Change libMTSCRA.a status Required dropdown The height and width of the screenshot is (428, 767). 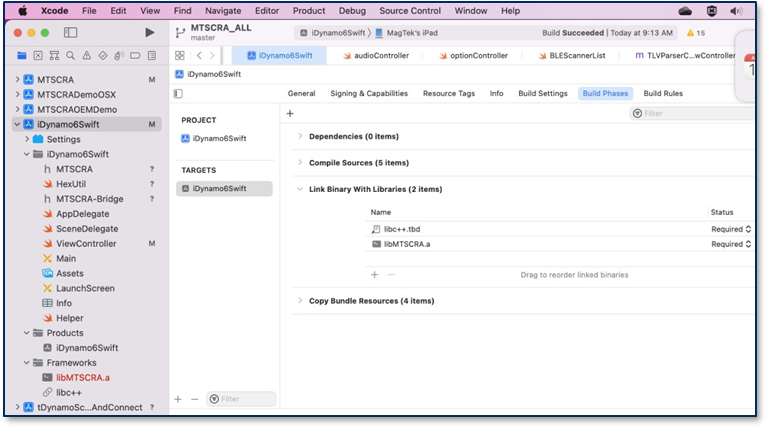coord(731,244)
